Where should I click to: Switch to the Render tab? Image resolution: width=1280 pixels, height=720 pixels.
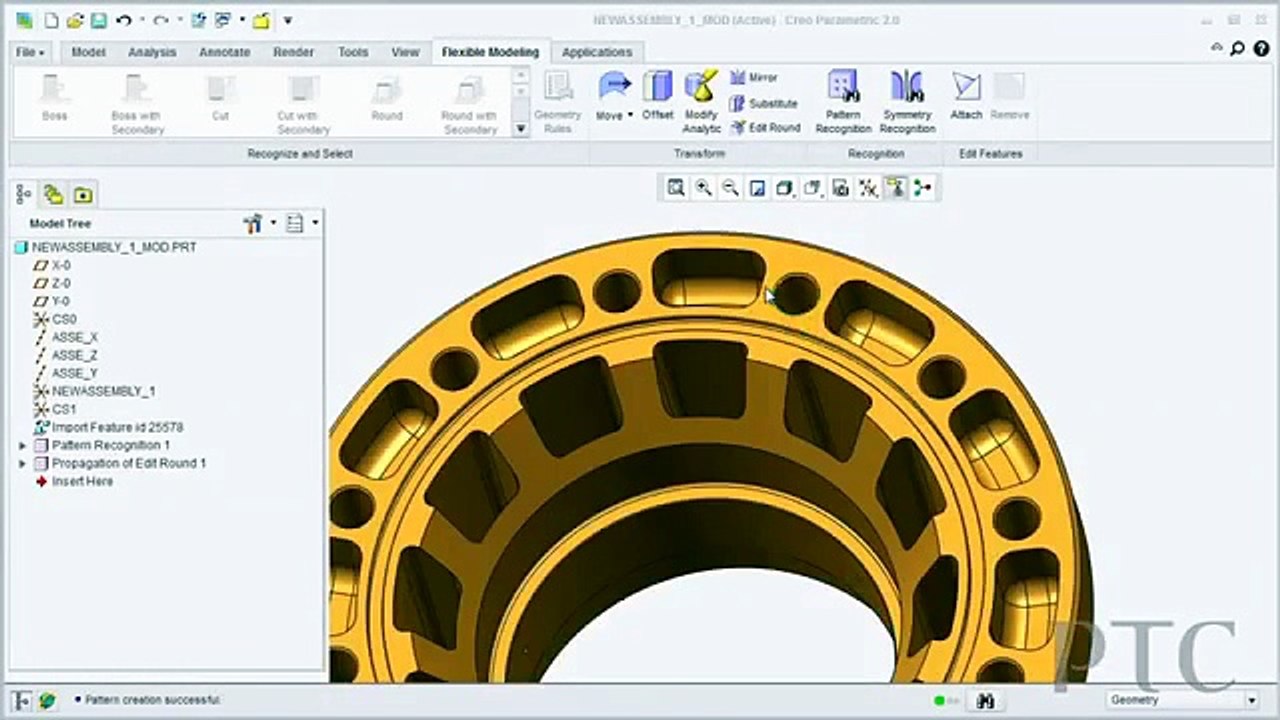click(x=293, y=52)
